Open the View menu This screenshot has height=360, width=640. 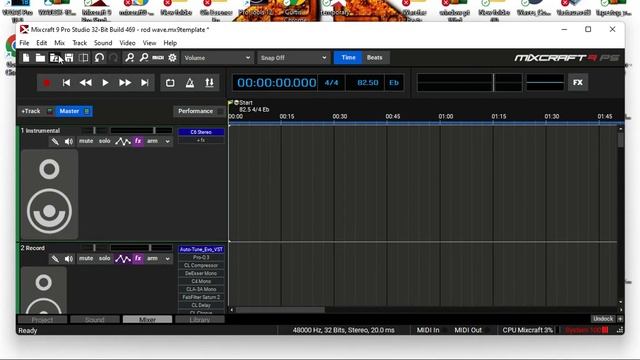(x=149, y=43)
